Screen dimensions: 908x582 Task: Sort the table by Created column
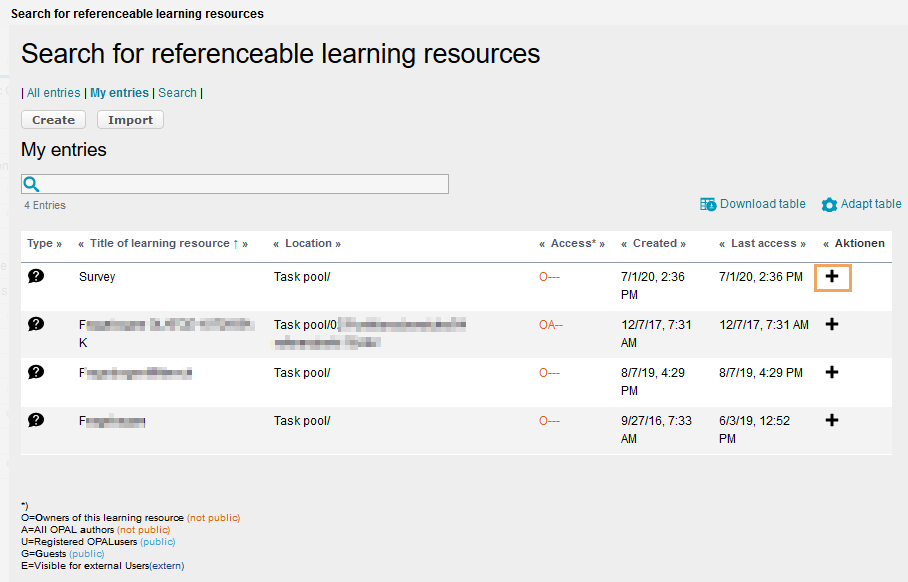pyautogui.click(x=654, y=243)
